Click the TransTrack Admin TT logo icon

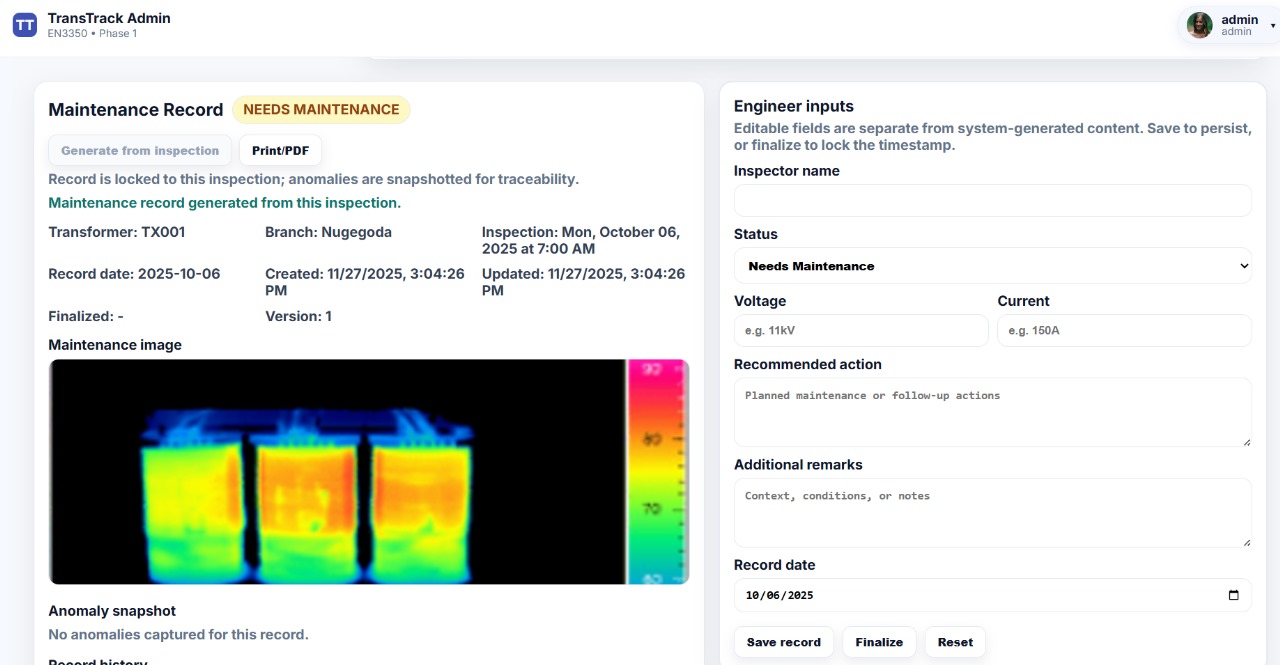coord(24,24)
